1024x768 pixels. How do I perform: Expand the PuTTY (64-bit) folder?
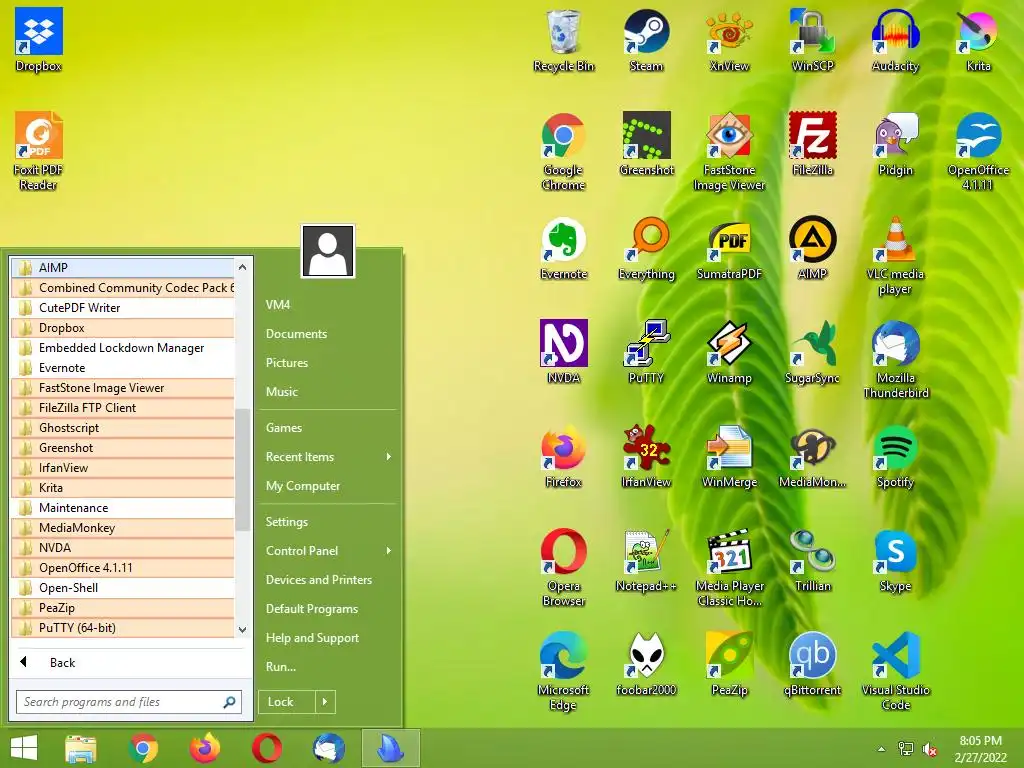click(123, 628)
